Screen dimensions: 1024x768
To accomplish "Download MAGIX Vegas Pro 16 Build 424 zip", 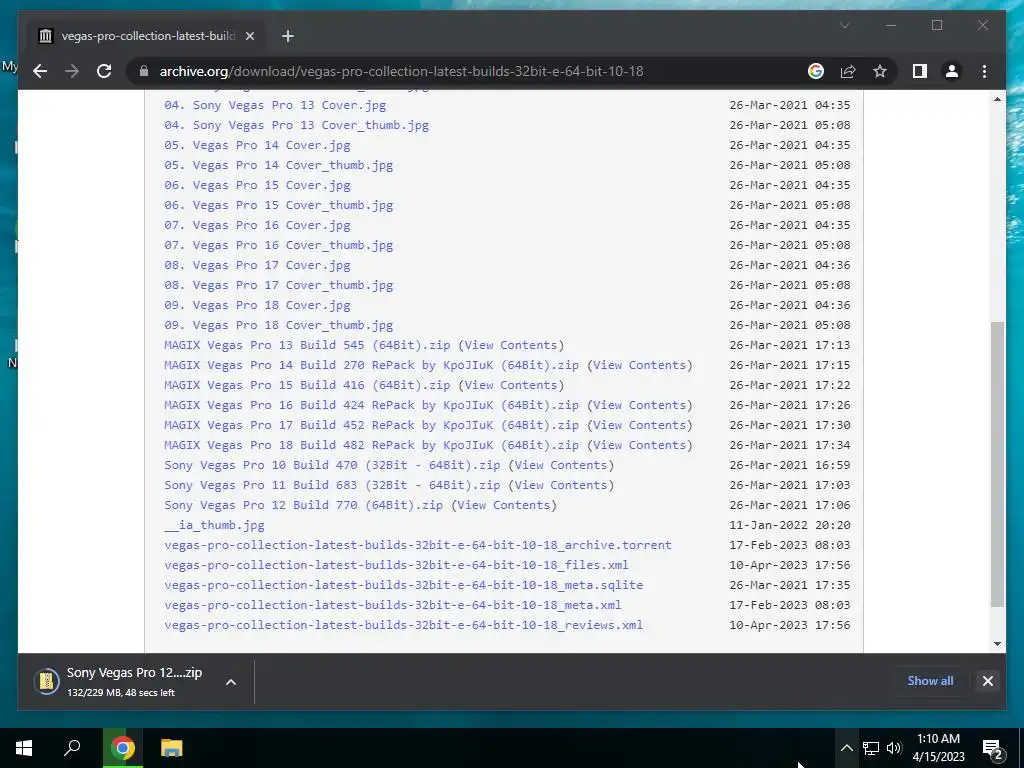I will [x=372, y=405].
